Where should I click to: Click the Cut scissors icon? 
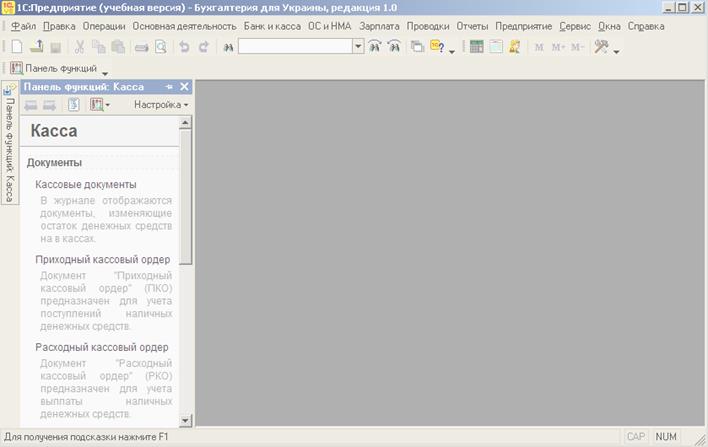click(79, 47)
